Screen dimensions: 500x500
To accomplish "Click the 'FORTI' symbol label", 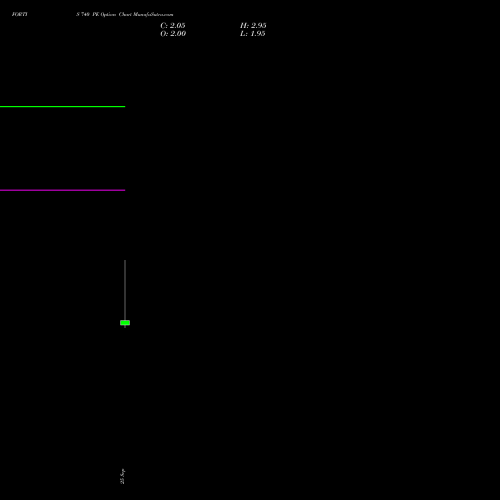I will [20, 14].
